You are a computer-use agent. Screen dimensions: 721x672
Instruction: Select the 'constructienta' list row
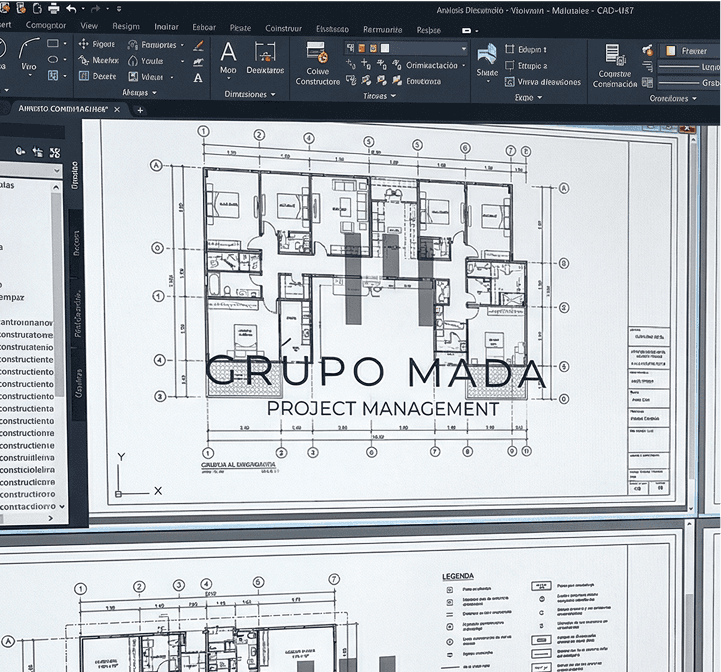point(27,408)
